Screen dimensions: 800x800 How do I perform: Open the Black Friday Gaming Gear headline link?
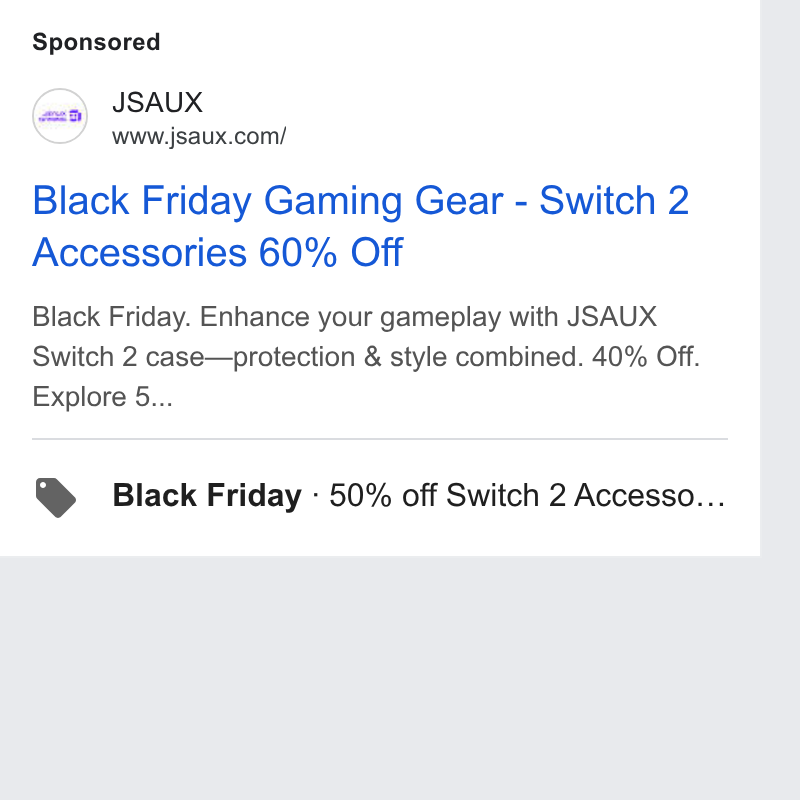(361, 226)
